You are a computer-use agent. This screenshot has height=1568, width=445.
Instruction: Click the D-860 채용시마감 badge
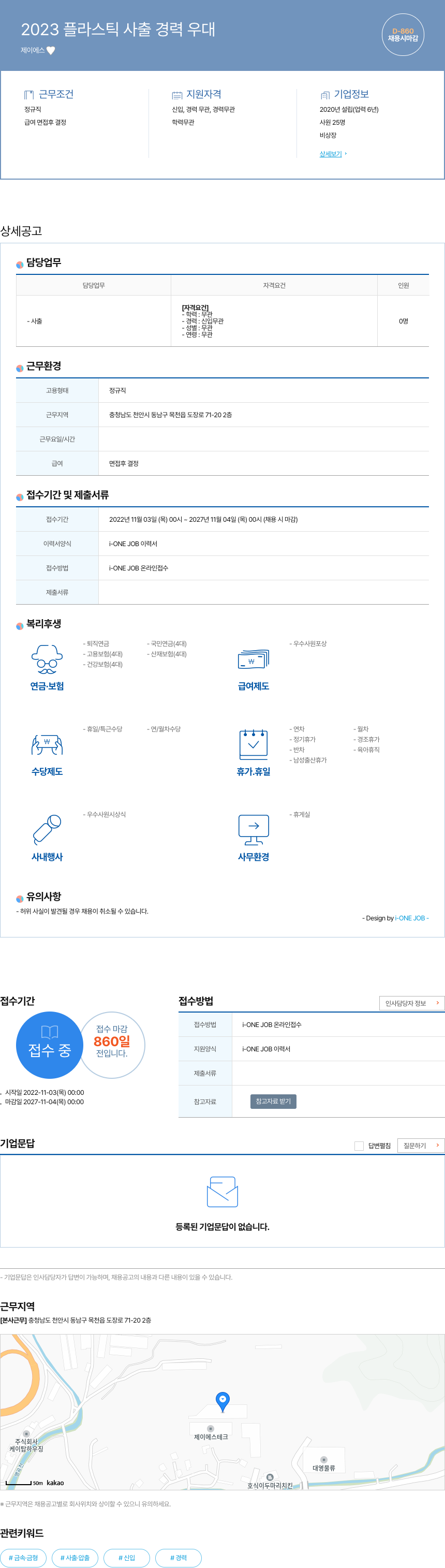(403, 35)
